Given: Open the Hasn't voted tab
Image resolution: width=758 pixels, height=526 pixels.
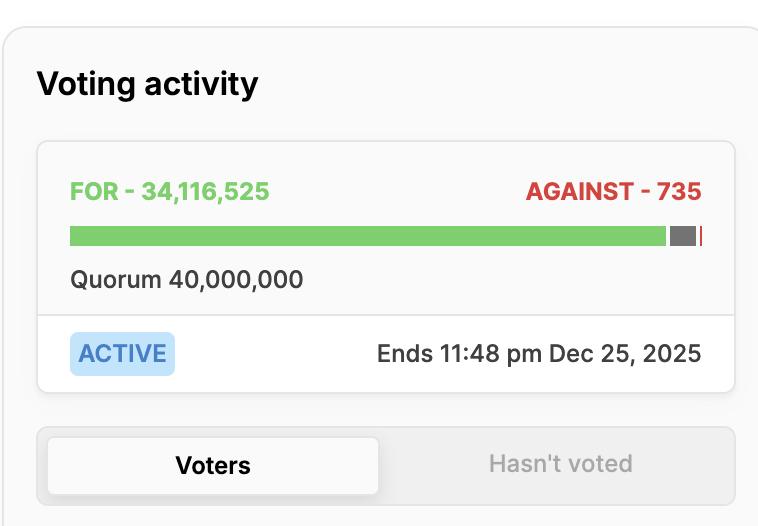Looking at the screenshot, I should [x=560, y=464].
